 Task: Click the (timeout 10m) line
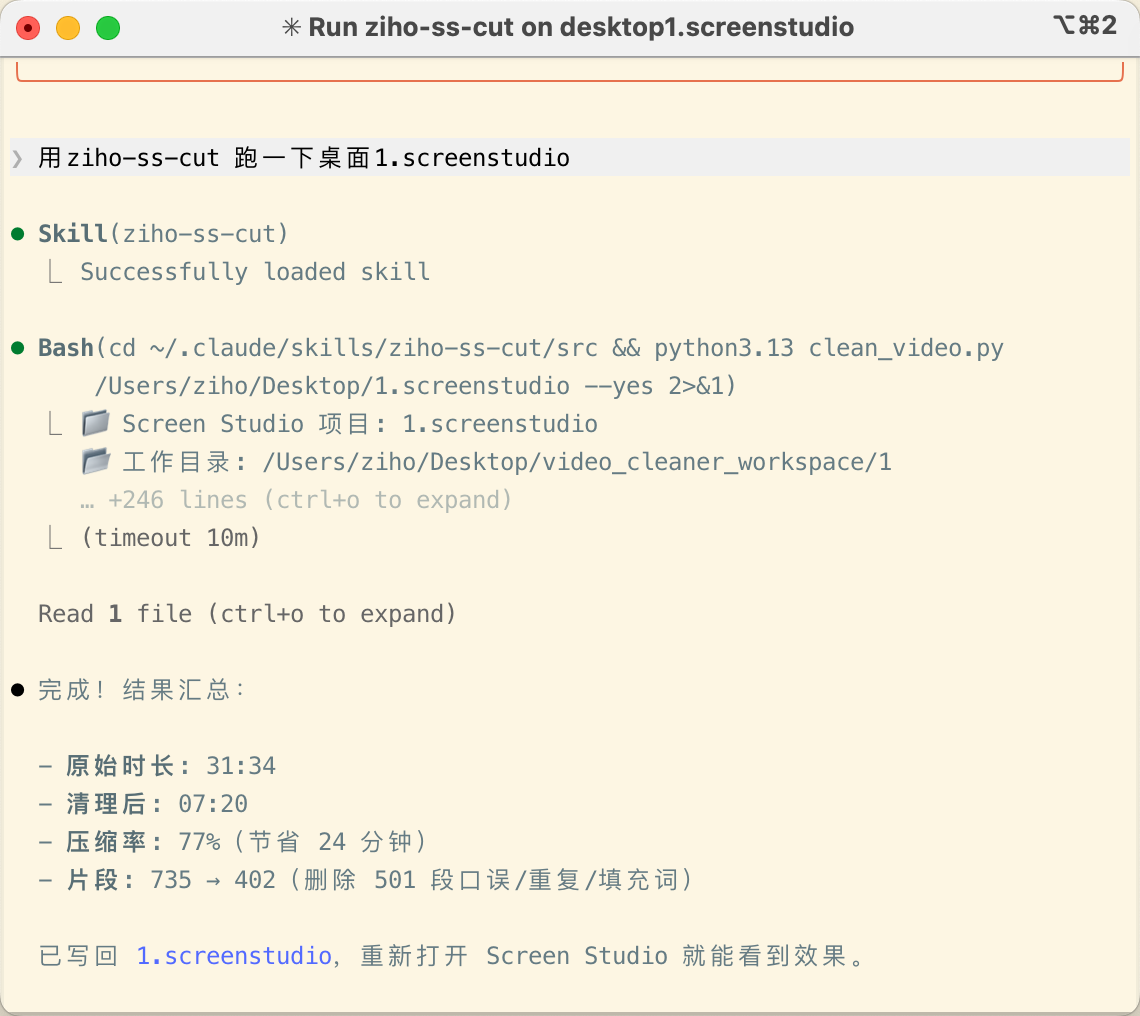(170, 538)
